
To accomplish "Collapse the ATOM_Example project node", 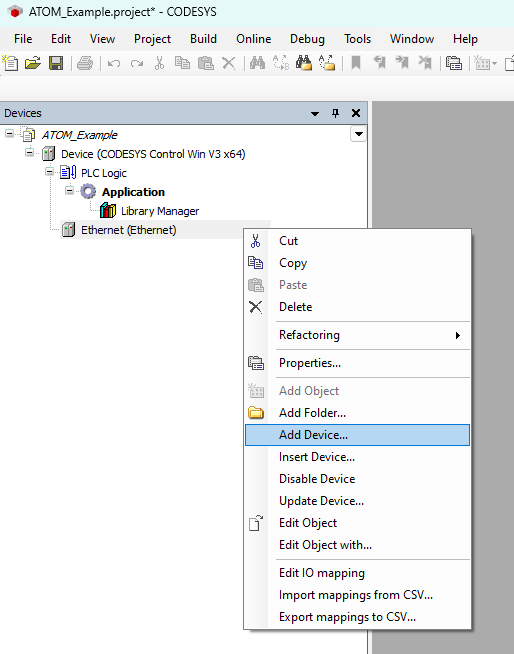I will [x=10, y=133].
